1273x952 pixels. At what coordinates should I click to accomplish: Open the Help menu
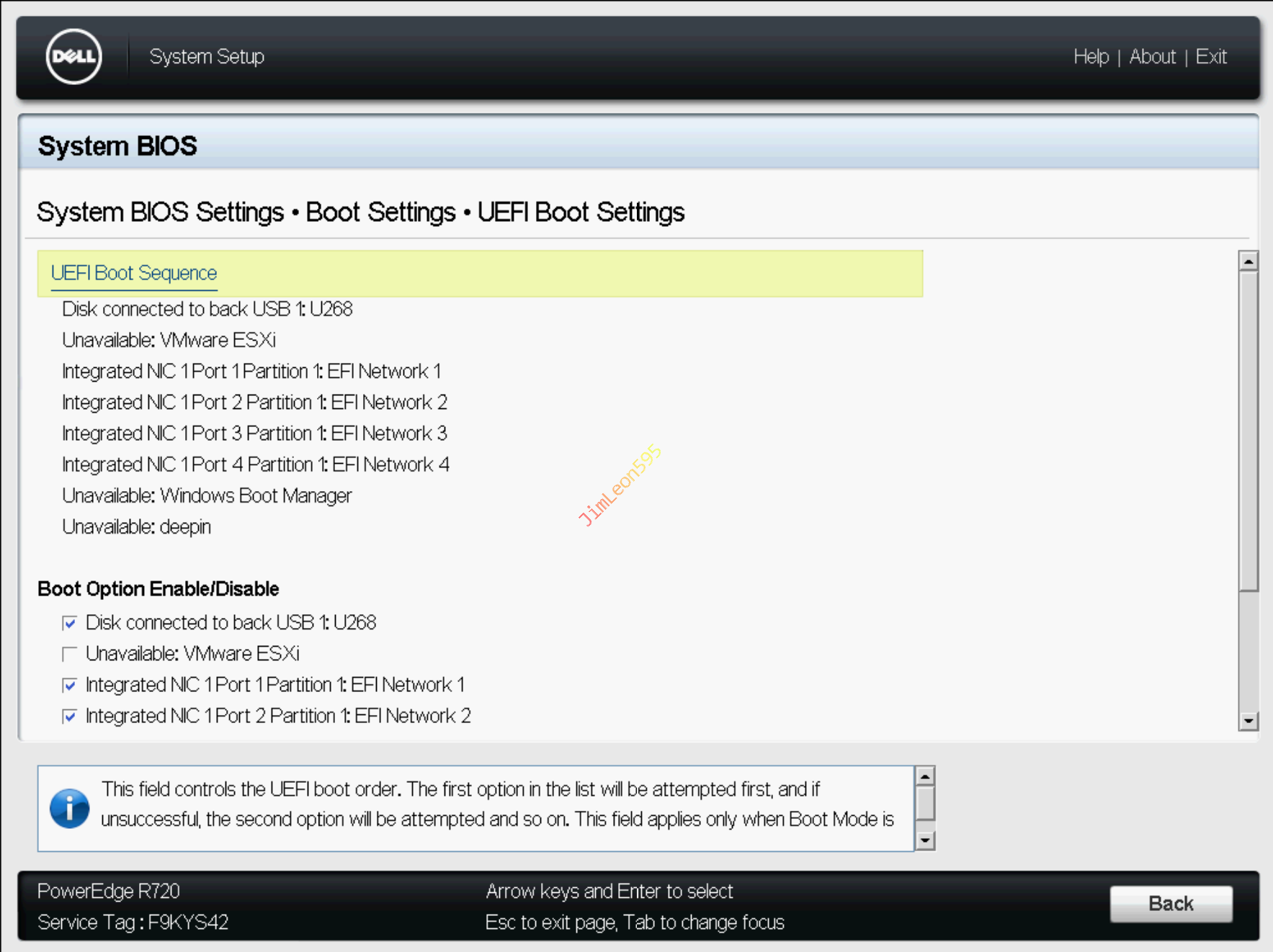click(x=1091, y=57)
